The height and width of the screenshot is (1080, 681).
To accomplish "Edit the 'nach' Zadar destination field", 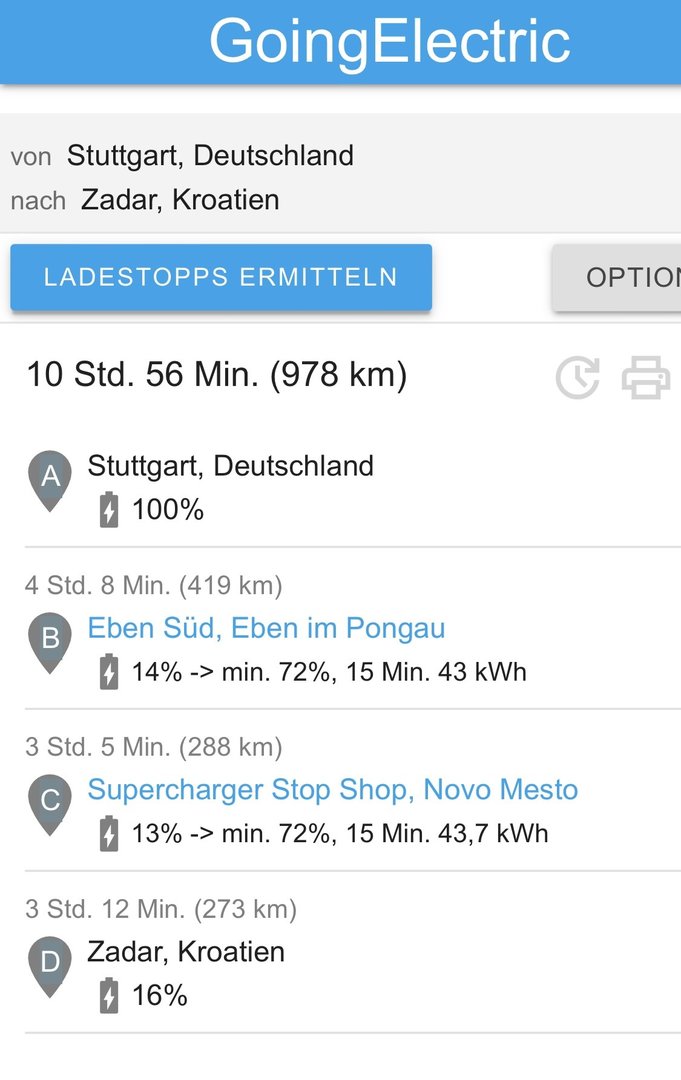I will [x=180, y=200].
